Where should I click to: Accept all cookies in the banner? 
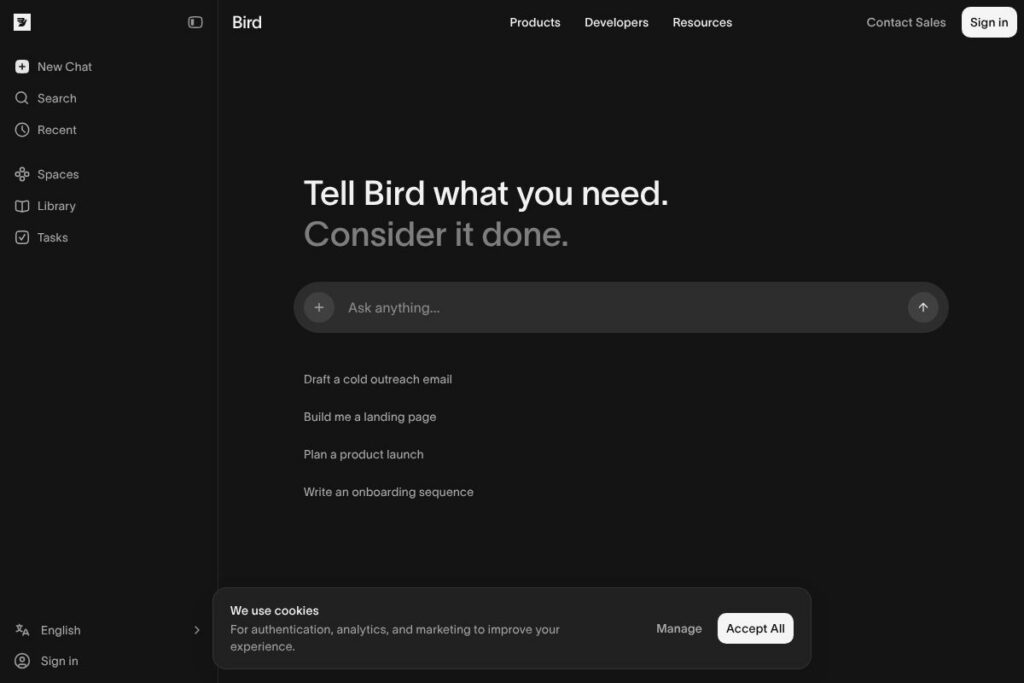pos(755,628)
